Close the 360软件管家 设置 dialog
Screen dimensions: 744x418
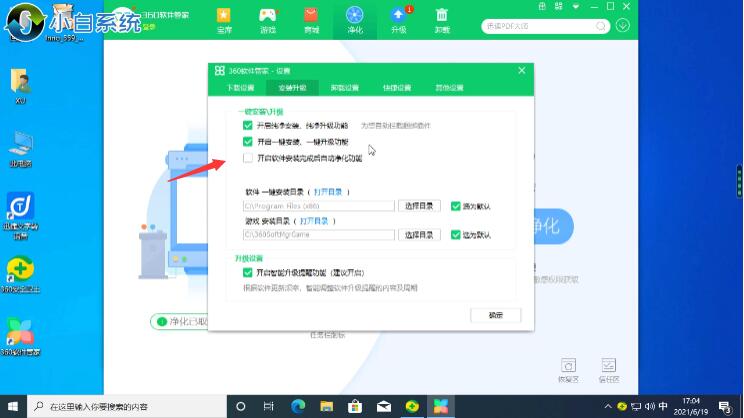(x=521, y=71)
